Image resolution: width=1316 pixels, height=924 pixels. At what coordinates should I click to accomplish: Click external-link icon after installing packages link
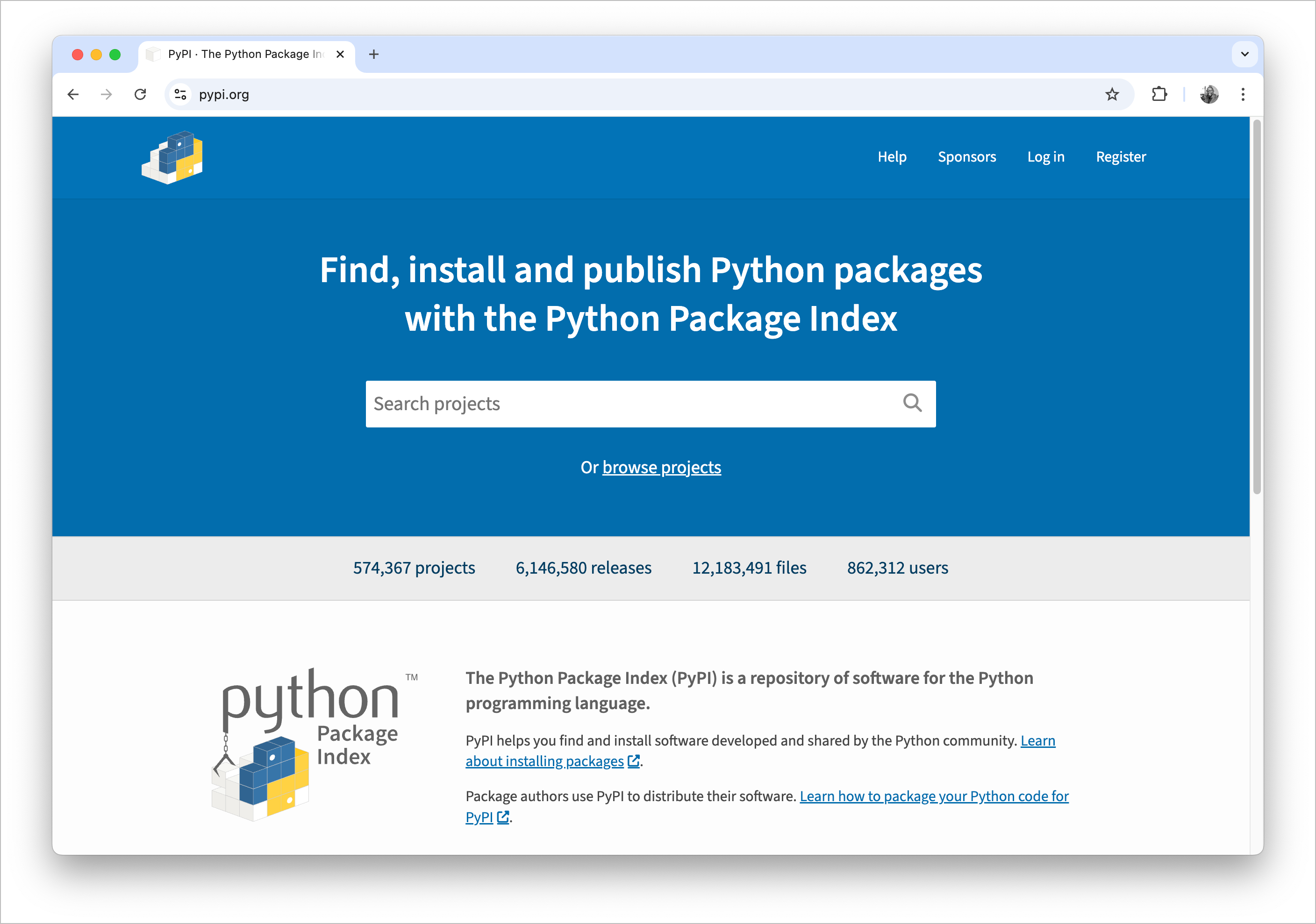pos(633,761)
